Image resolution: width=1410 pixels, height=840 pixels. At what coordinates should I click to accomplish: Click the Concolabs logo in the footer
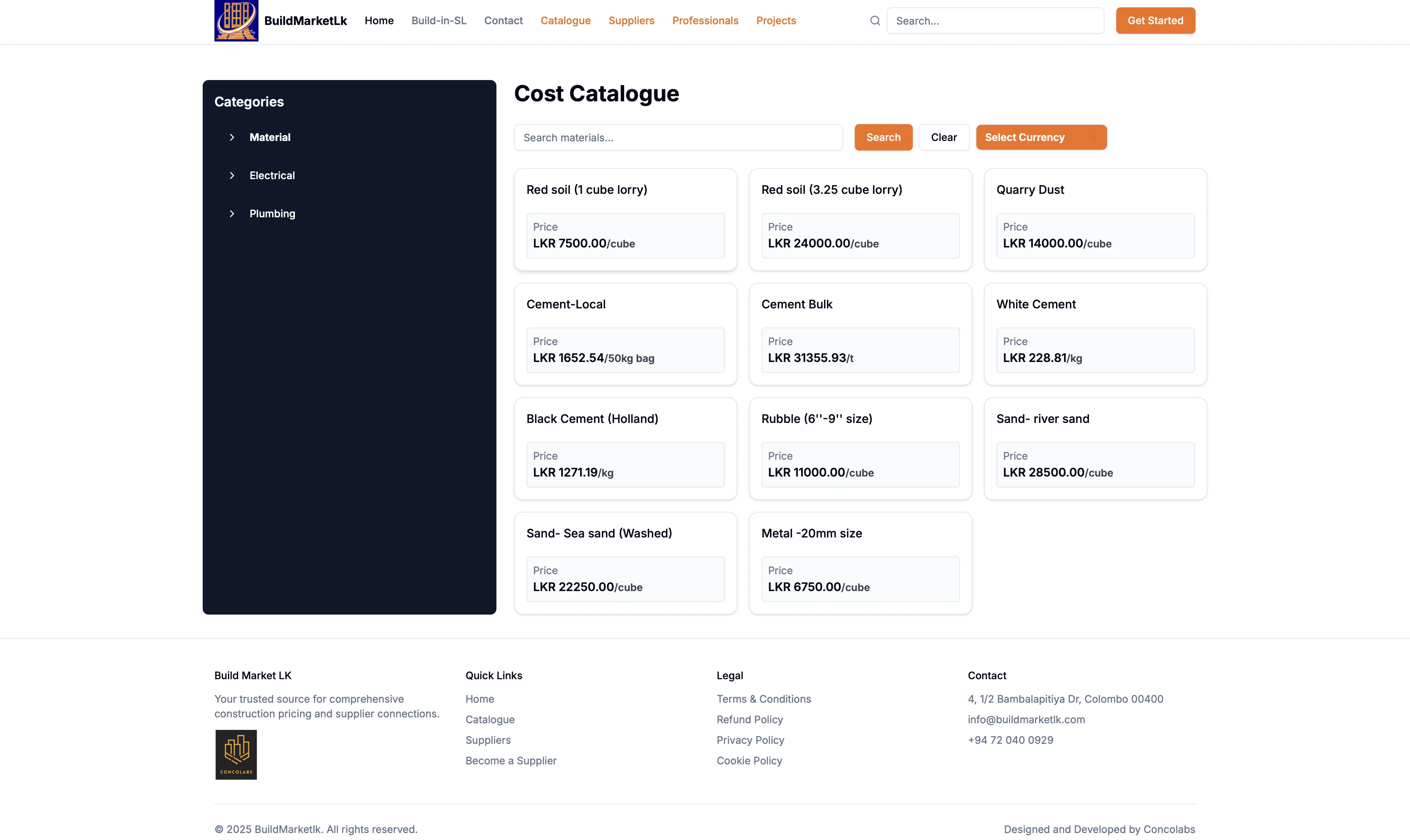coord(236,754)
